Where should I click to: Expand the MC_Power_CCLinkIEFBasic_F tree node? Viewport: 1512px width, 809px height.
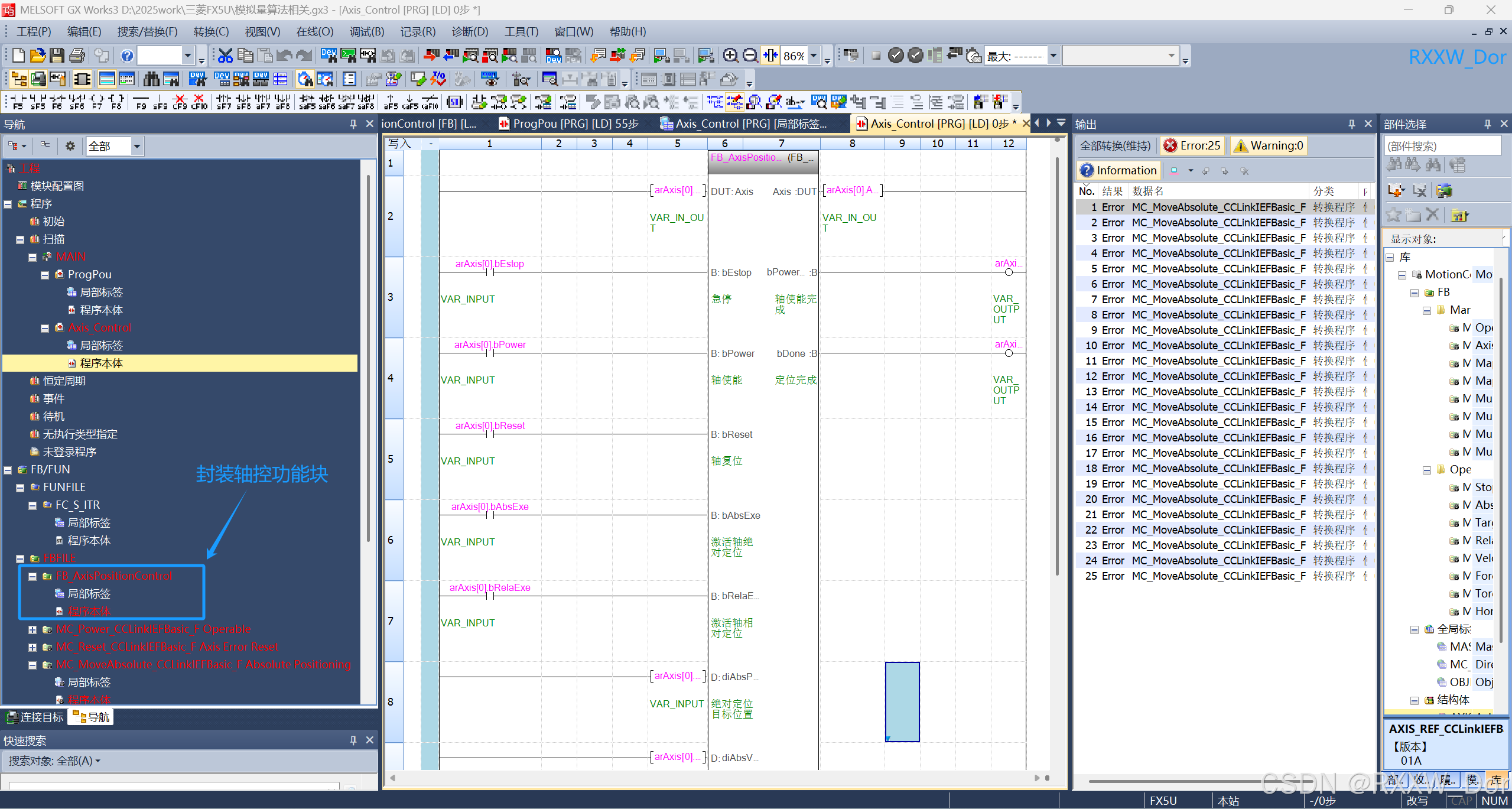coord(33,629)
